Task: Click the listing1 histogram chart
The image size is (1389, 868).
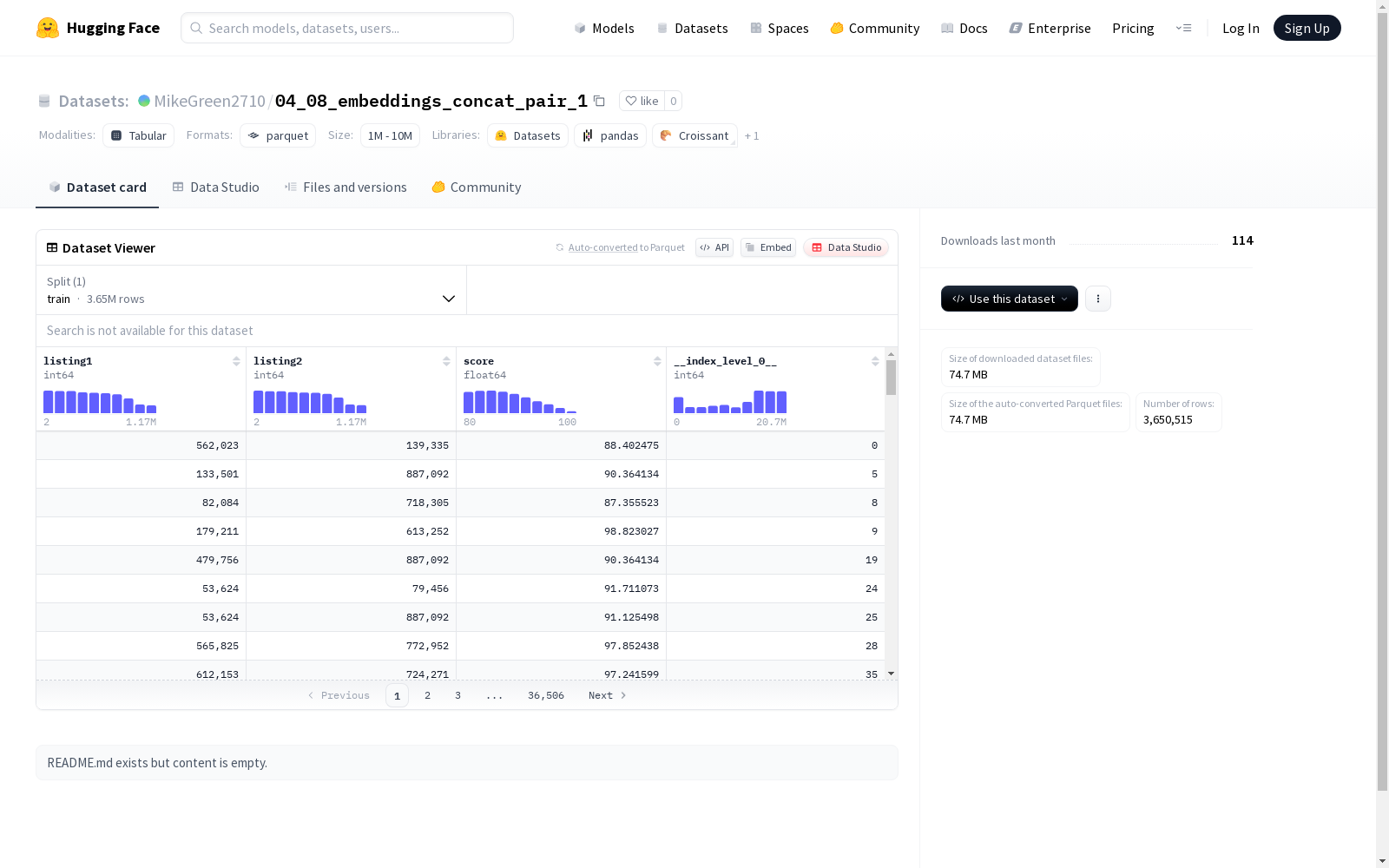Action: click(x=100, y=402)
